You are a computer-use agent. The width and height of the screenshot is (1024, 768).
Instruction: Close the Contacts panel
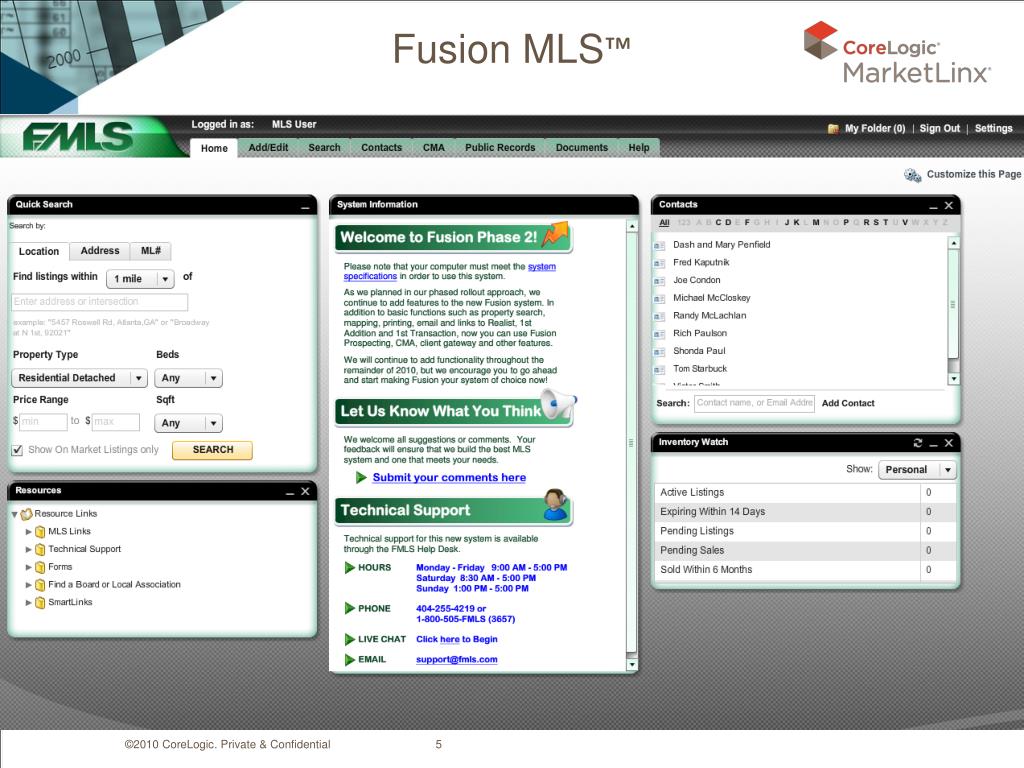tap(949, 206)
